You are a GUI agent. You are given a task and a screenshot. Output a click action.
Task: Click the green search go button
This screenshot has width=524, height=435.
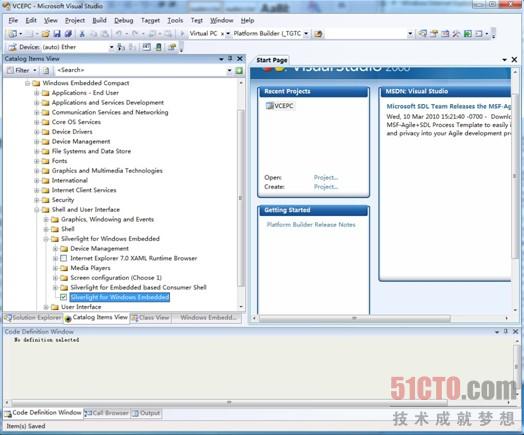pos(239,70)
